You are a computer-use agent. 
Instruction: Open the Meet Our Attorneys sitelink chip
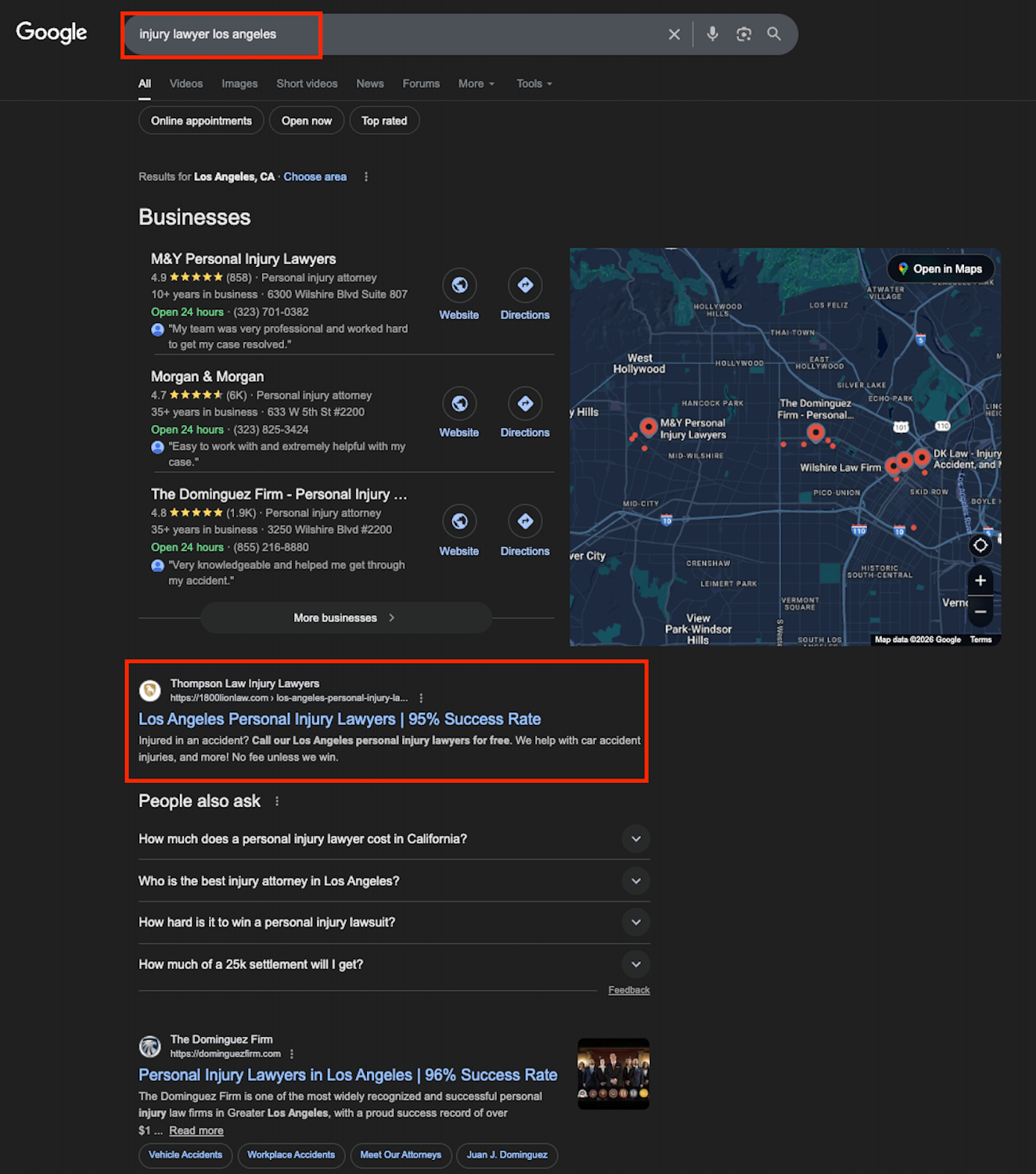401,1155
